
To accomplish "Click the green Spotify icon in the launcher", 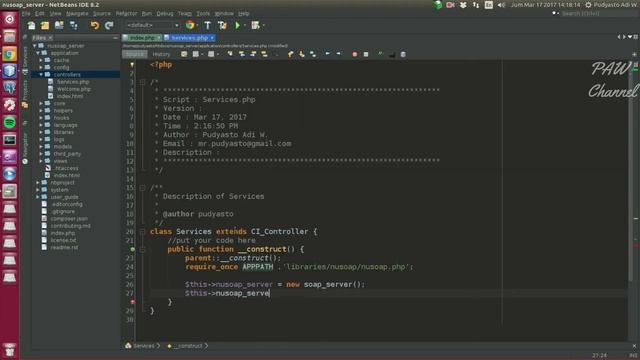I will pyautogui.click(x=9, y=122).
